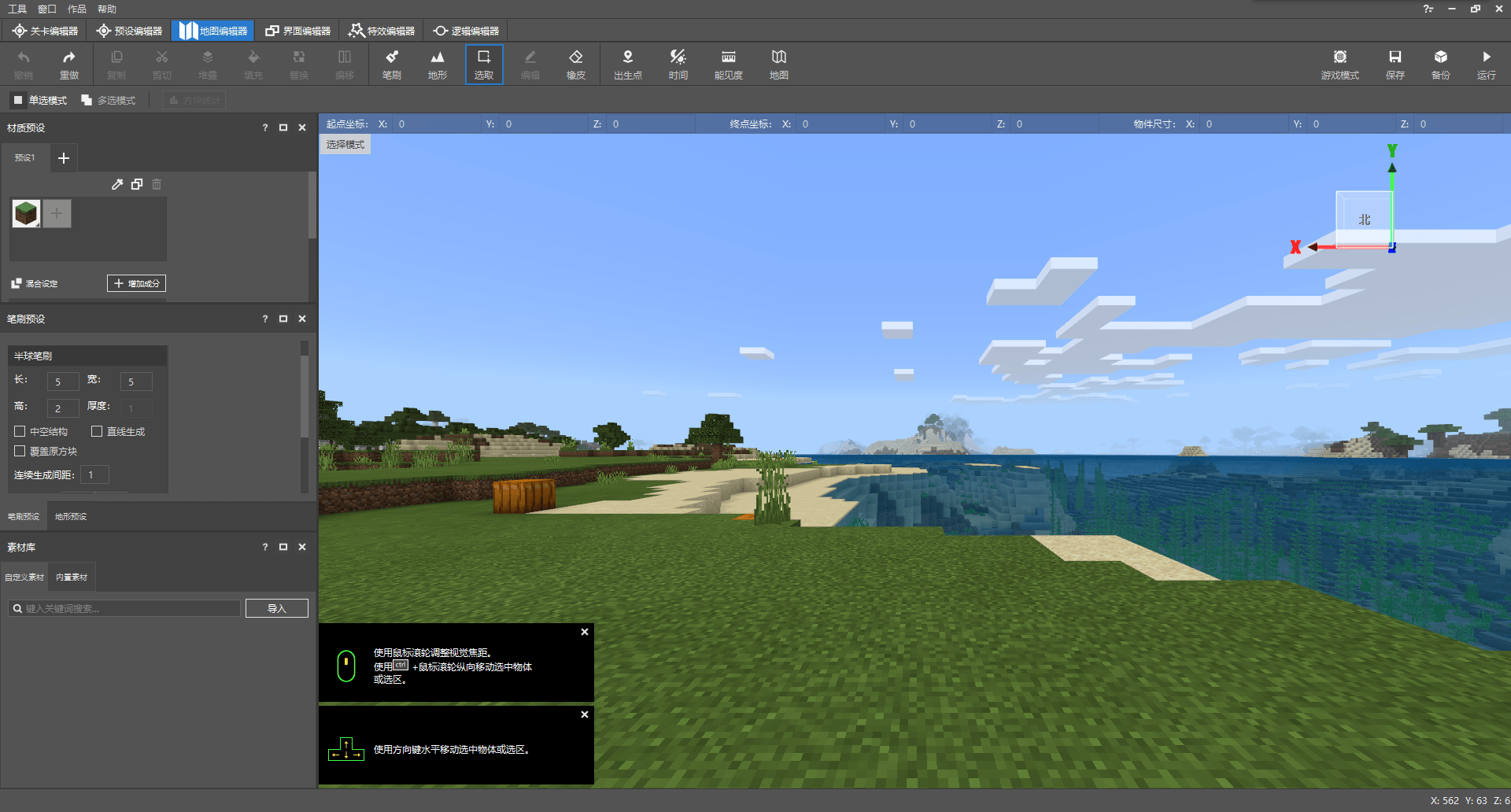
Task: Click the Add Component (增加成分) button
Action: tap(136, 283)
